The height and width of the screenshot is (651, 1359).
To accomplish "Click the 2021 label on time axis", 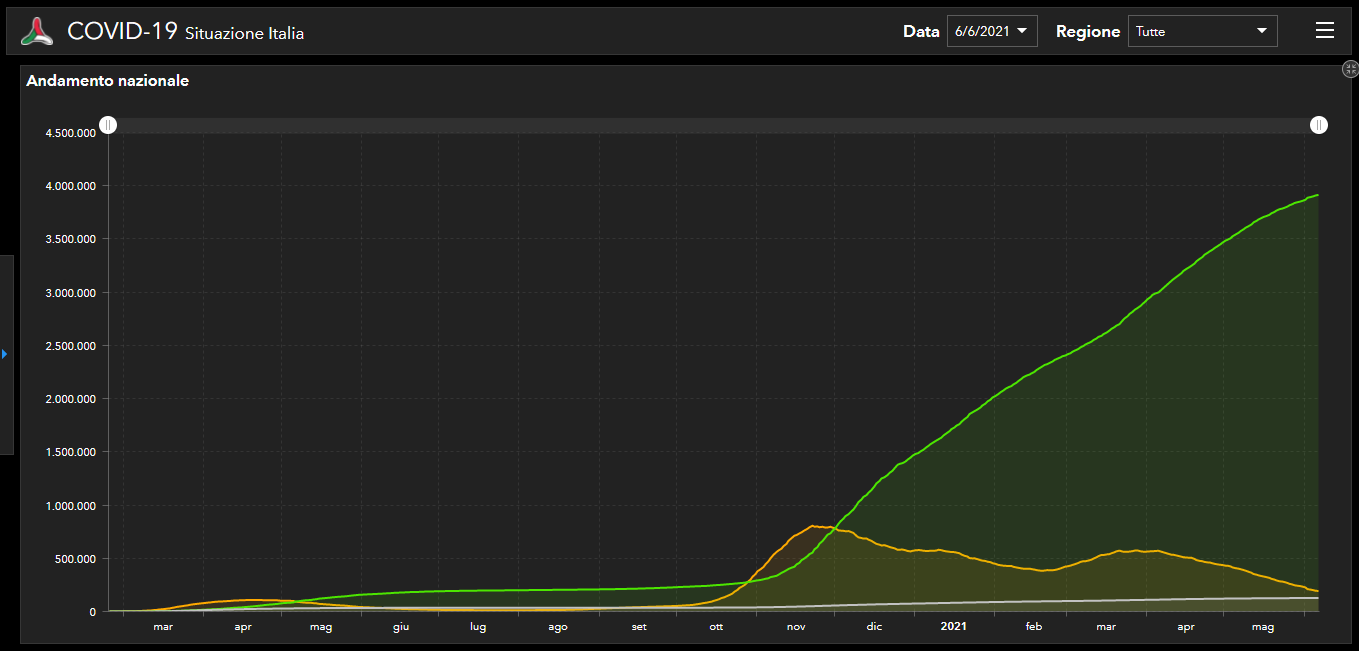I will [953, 627].
